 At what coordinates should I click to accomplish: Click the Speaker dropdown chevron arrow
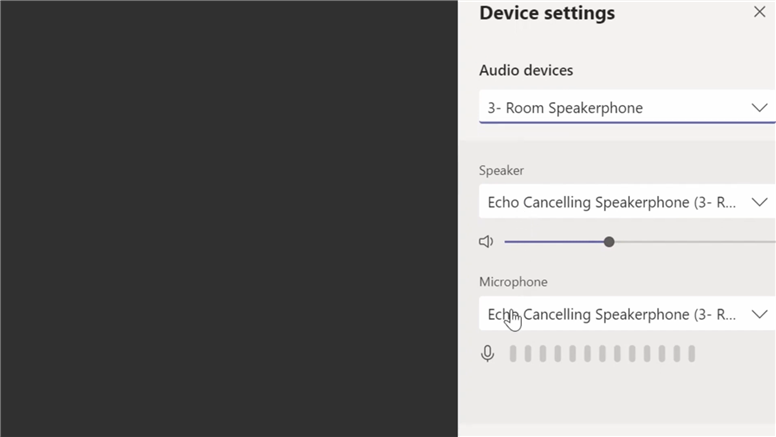point(759,202)
